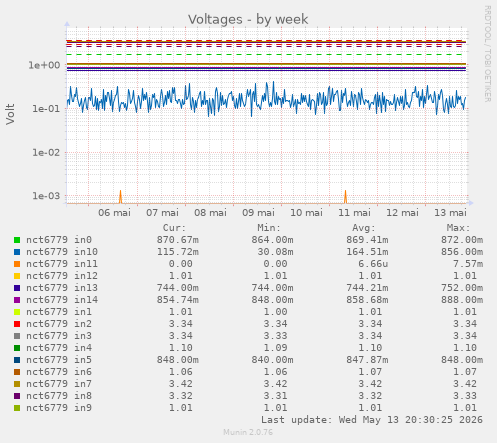This screenshot has height=443, width=497.
Task: Click the yellow in12 legend swatch
Action: point(17,276)
